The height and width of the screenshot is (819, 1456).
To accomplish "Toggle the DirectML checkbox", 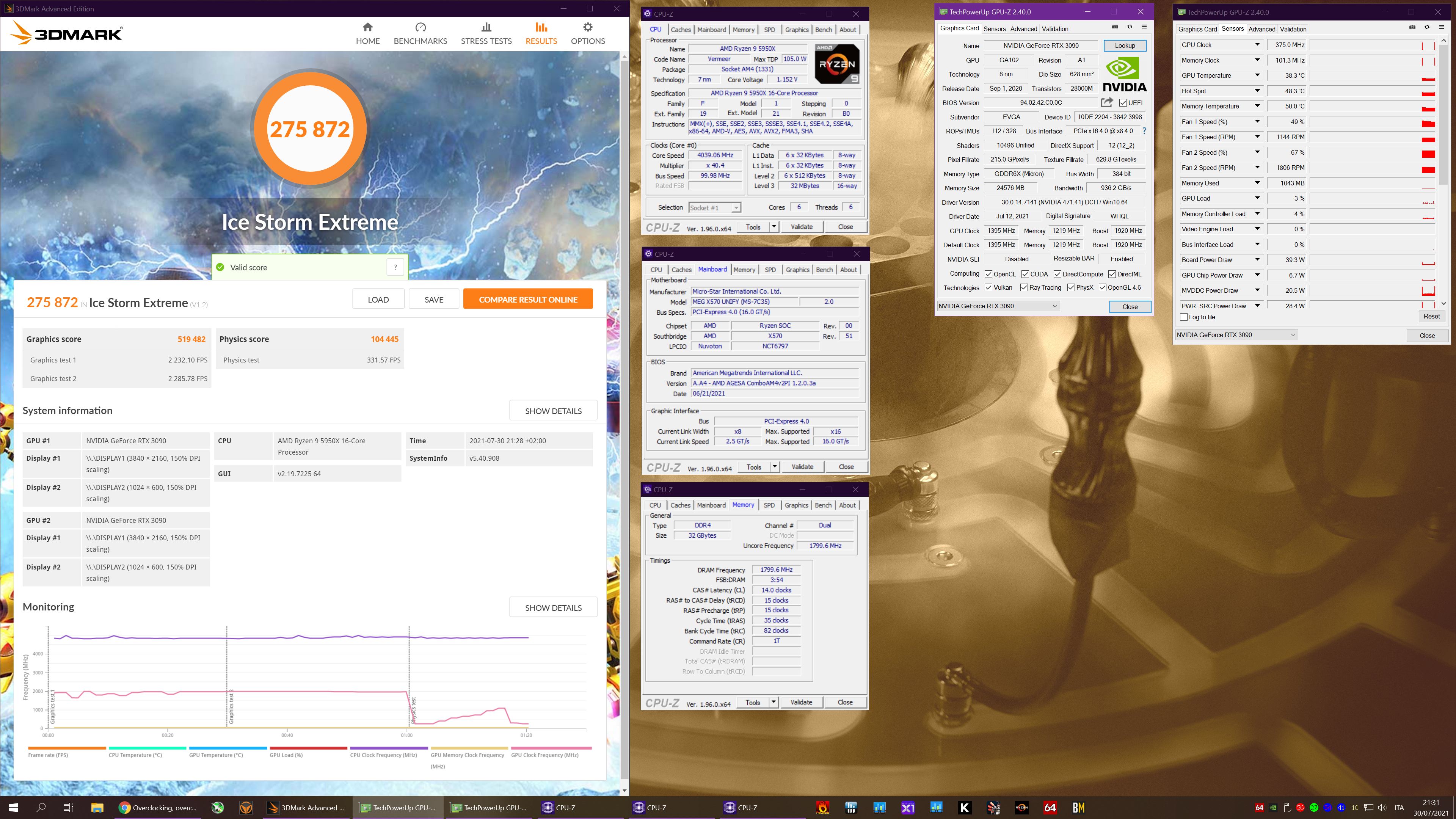I will point(1112,274).
